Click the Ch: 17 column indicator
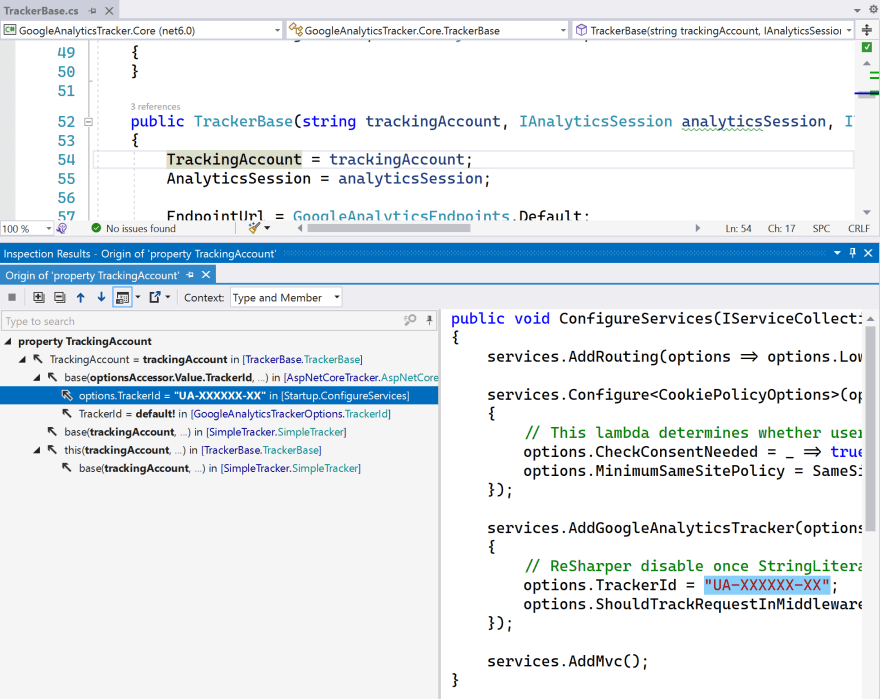Image resolution: width=880 pixels, height=699 pixels. 781,229
